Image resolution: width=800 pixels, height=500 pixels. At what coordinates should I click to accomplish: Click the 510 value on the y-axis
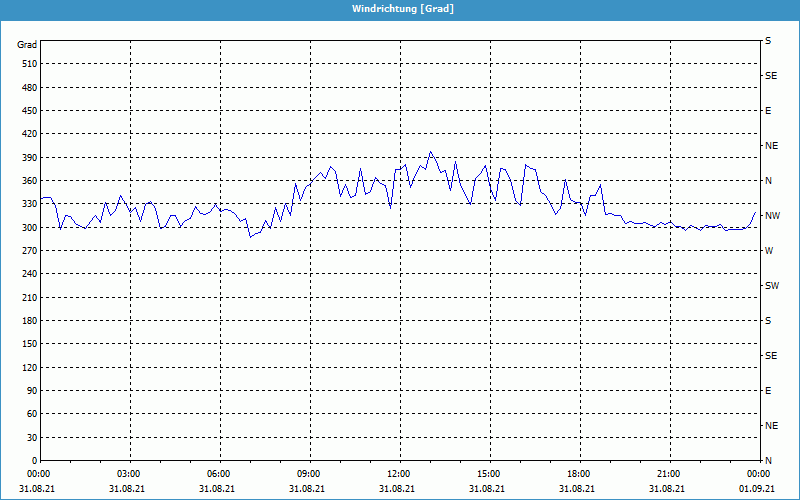click(28, 64)
